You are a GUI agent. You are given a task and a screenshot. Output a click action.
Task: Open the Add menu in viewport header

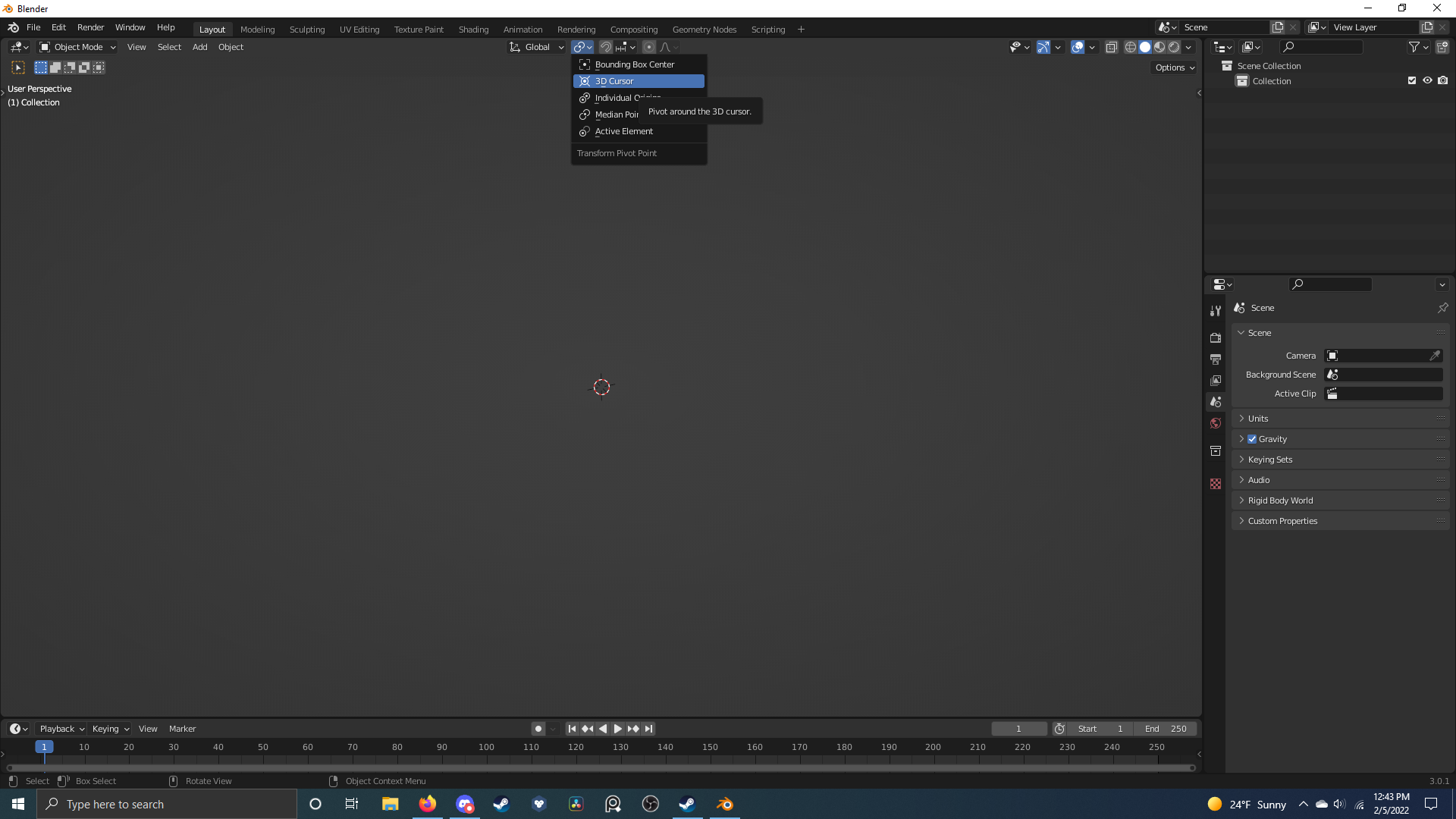199,47
